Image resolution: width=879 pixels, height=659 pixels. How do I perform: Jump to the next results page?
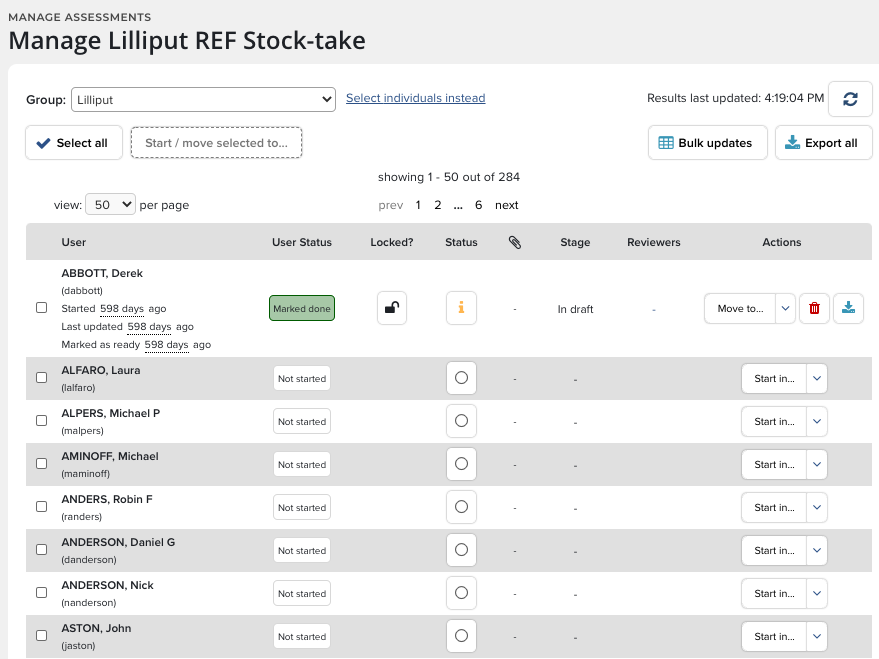(507, 205)
